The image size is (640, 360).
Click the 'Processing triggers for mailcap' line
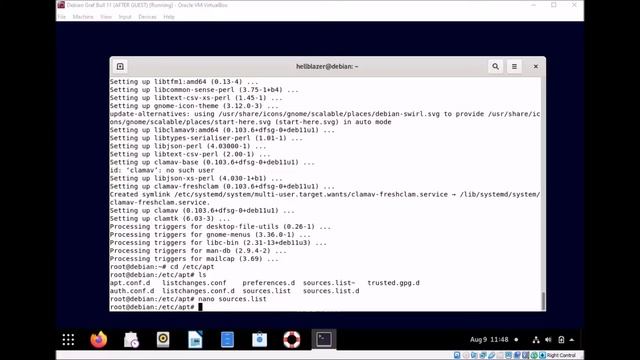tap(194, 259)
